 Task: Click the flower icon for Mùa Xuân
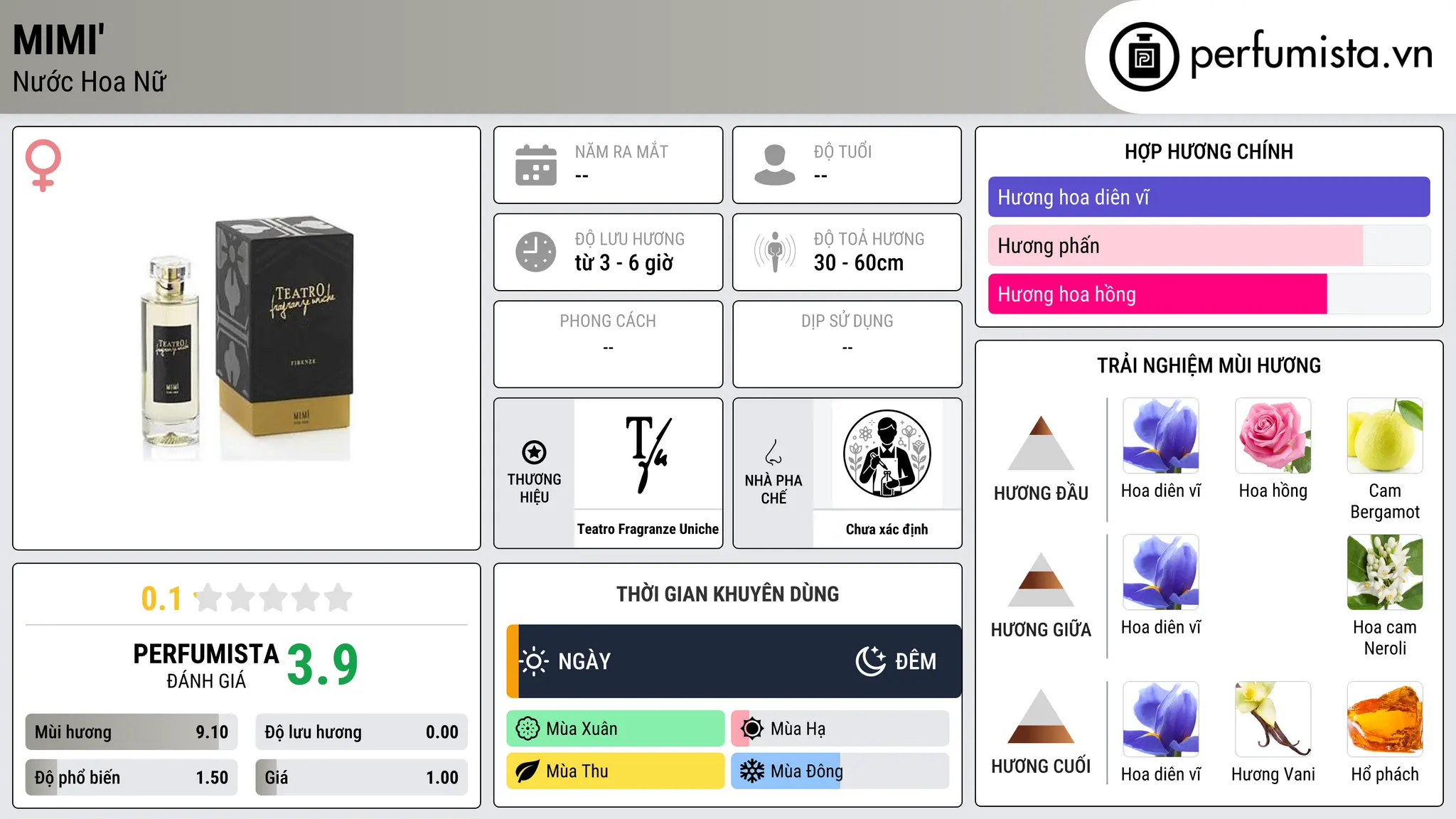point(528,729)
